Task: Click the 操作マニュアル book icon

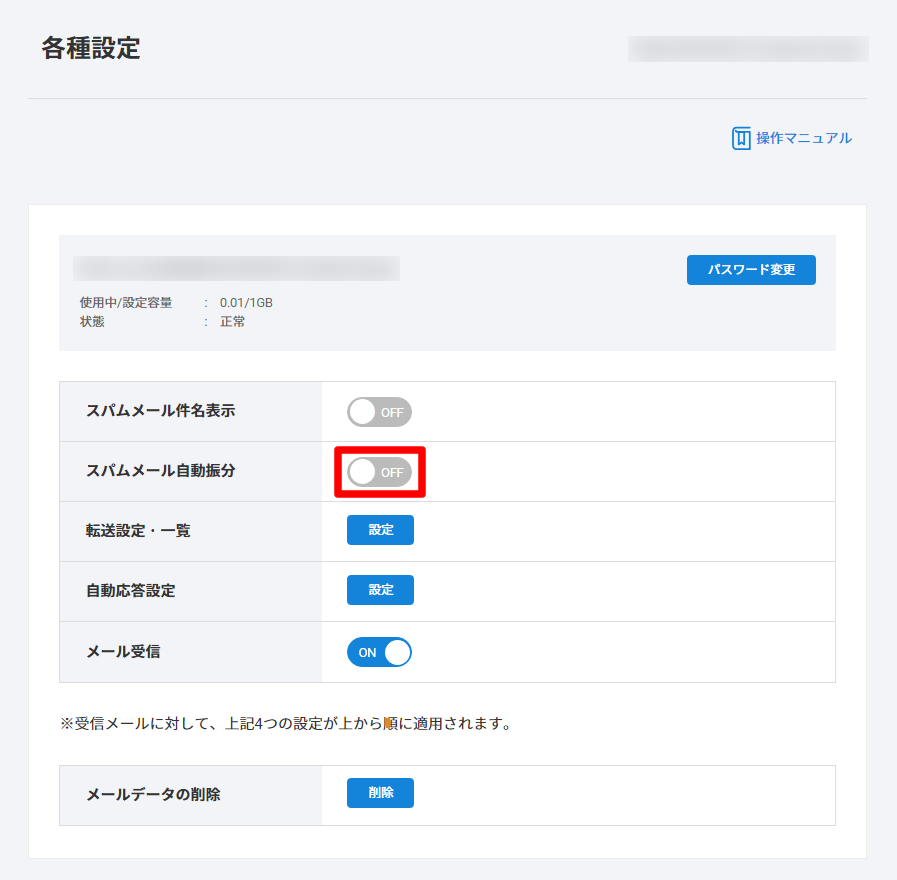Action: (741, 138)
